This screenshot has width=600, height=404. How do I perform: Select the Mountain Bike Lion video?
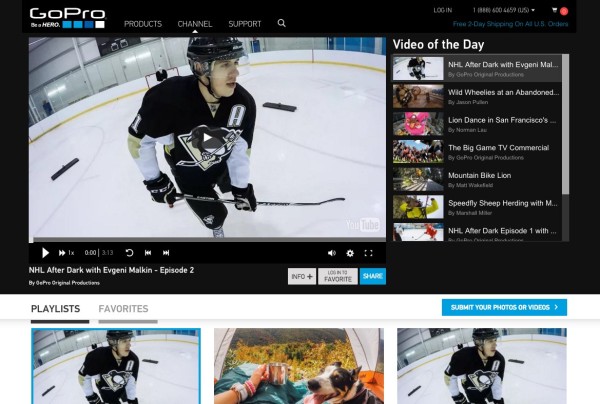pos(477,179)
